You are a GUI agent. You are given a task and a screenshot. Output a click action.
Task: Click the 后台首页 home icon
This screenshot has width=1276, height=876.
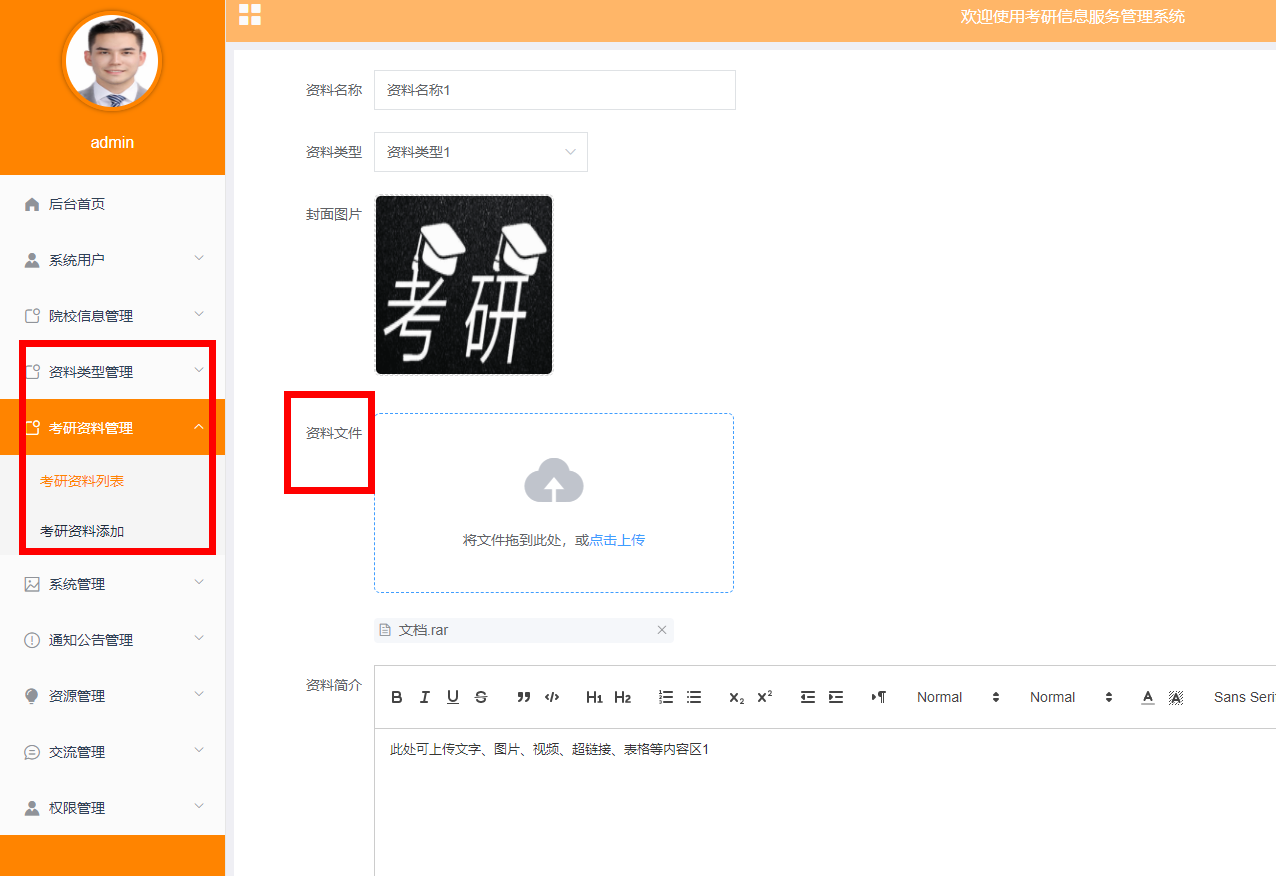32,204
